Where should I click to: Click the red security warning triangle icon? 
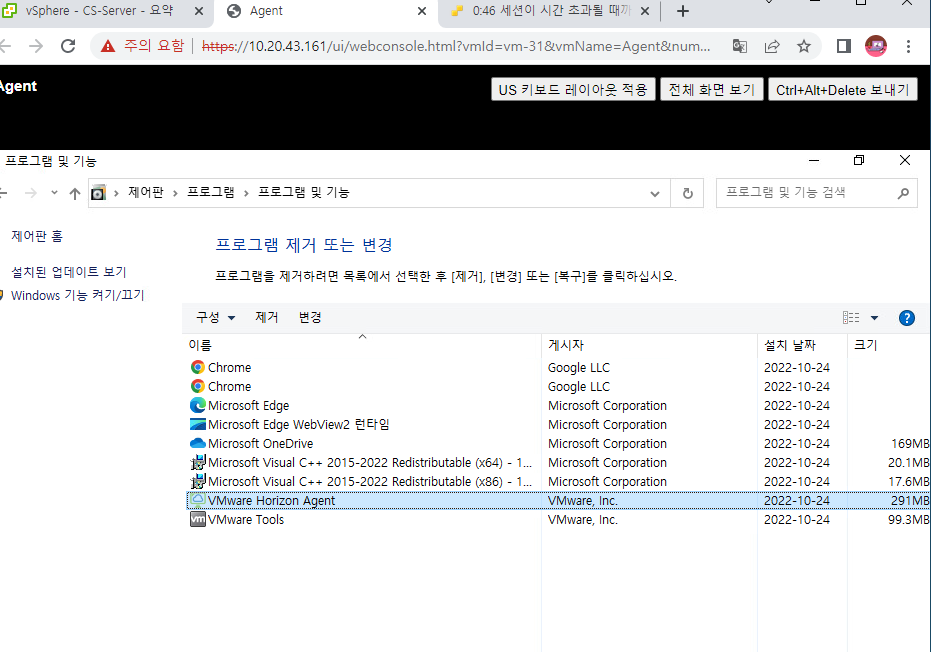tap(107, 46)
